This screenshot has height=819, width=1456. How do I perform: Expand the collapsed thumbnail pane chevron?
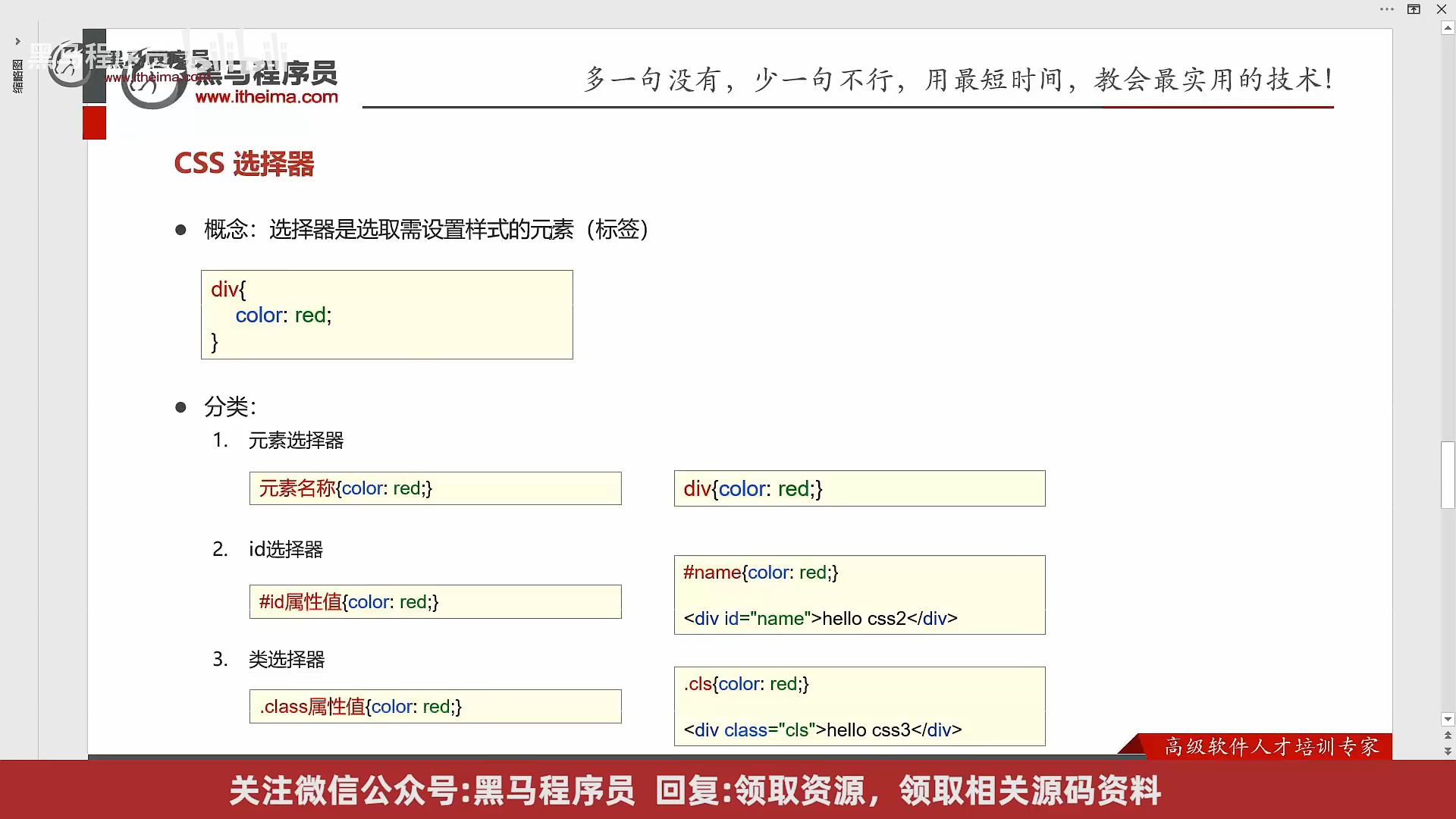tap(17, 41)
